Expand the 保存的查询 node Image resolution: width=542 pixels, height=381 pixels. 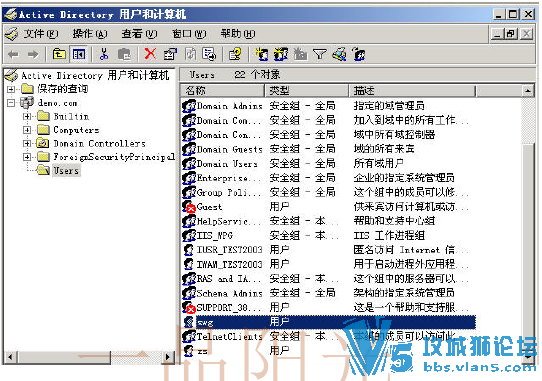pos(11,89)
